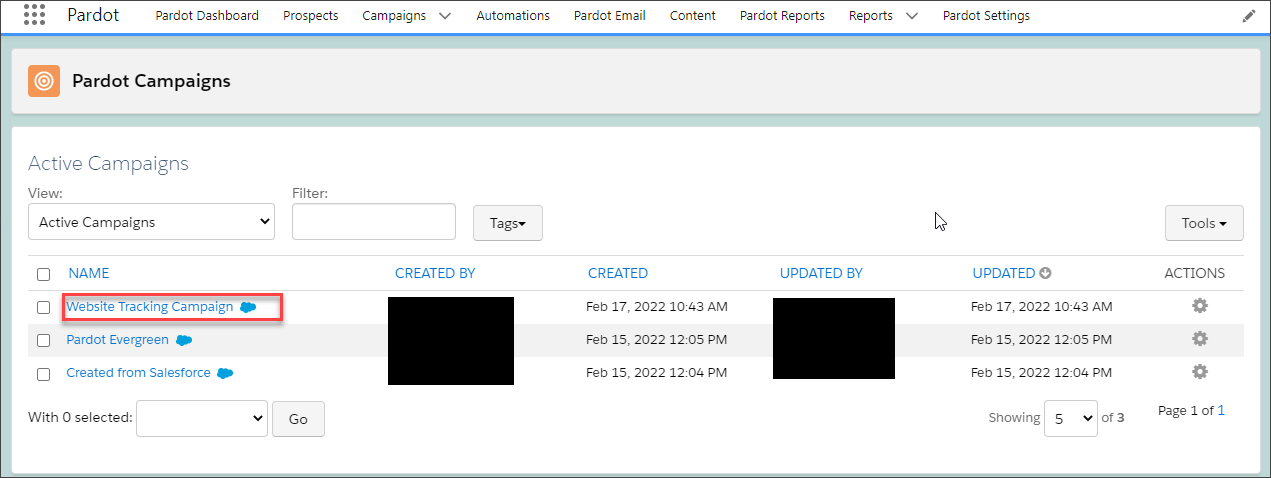Image resolution: width=1271 pixels, height=478 pixels.
Task: Sort by UPDATED column header
Action: [x=1003, y=273]
